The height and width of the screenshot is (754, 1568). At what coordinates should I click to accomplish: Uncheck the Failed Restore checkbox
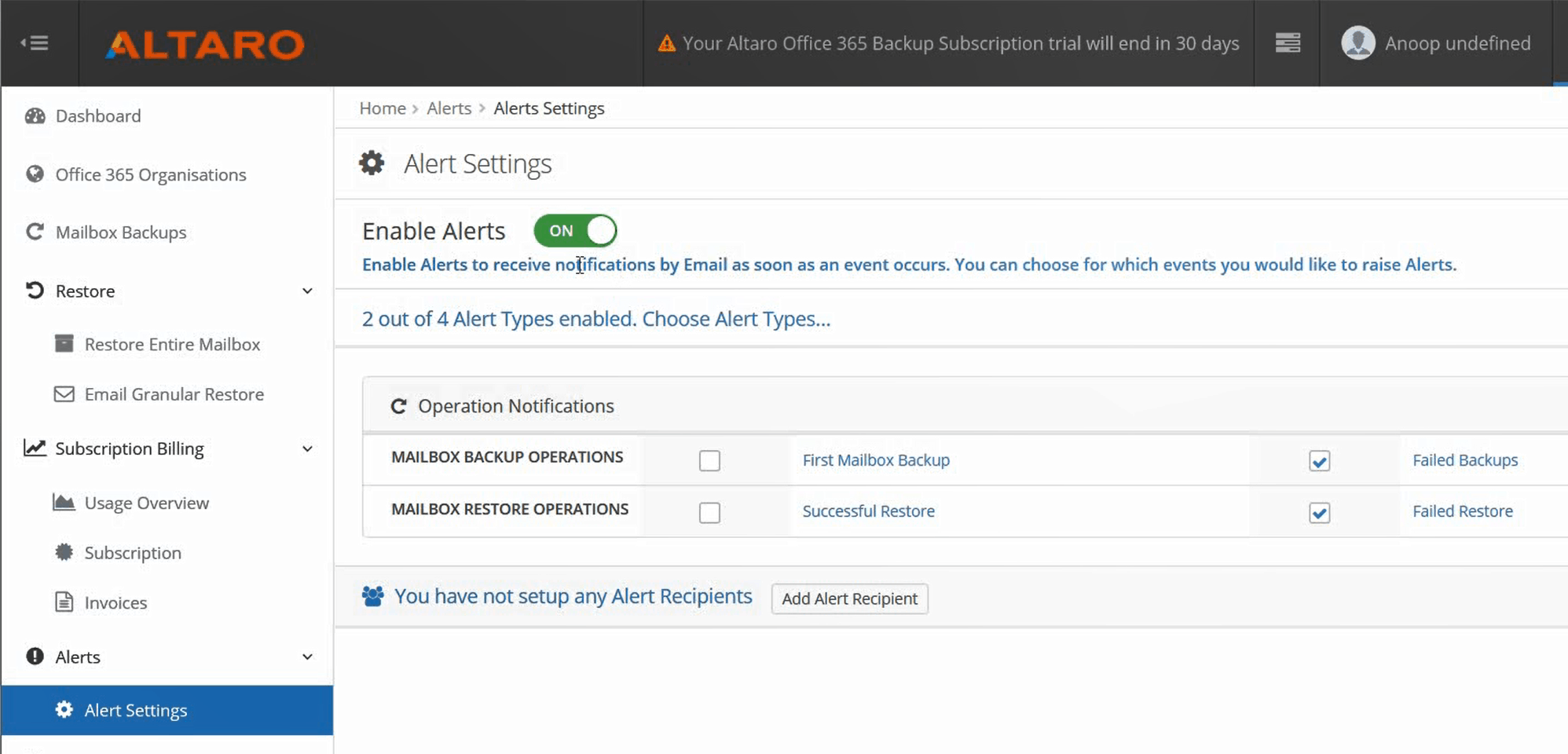(x=1320, y=512)
